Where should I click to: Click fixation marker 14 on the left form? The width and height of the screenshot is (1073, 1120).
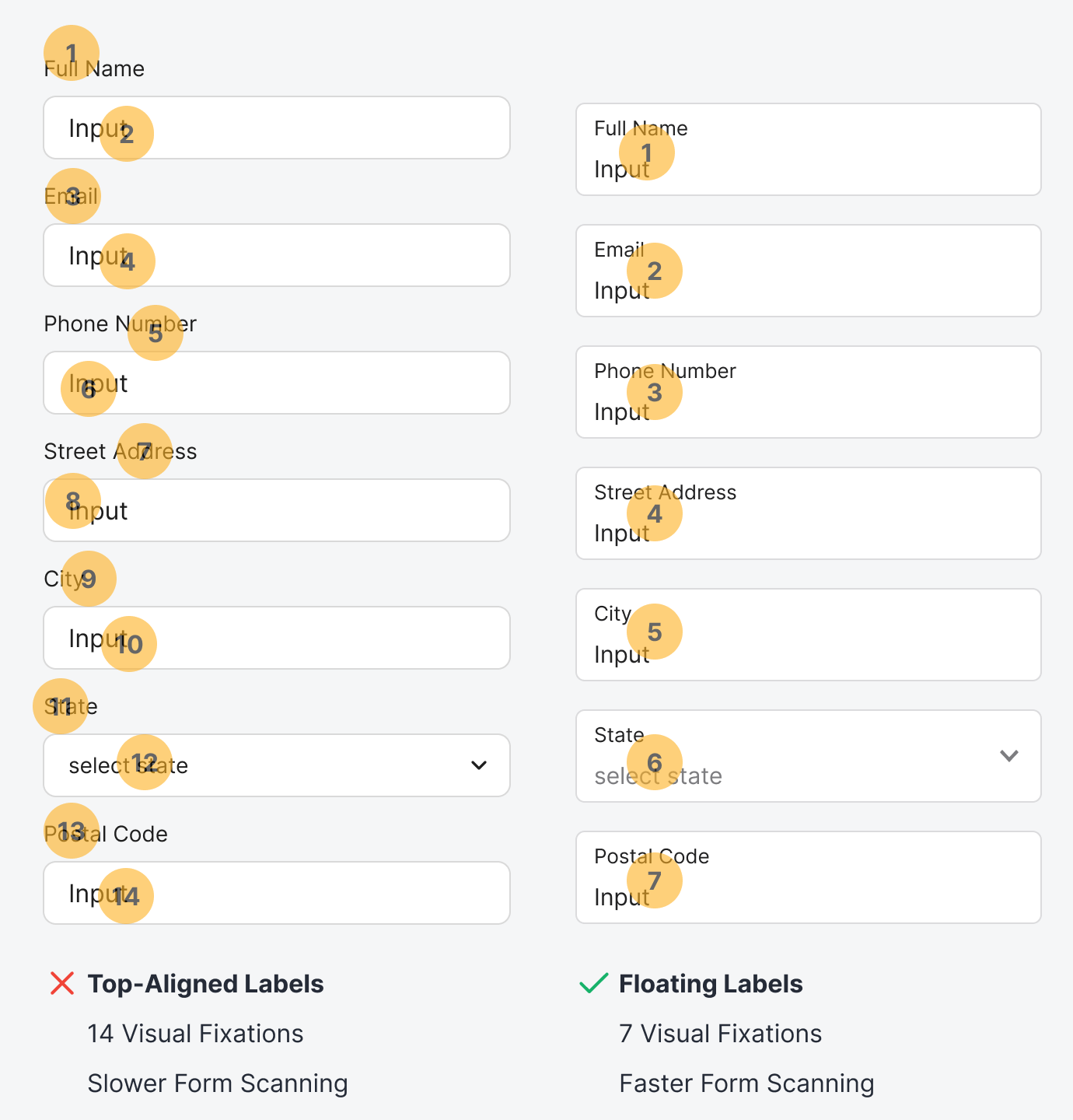click(127, 896)
